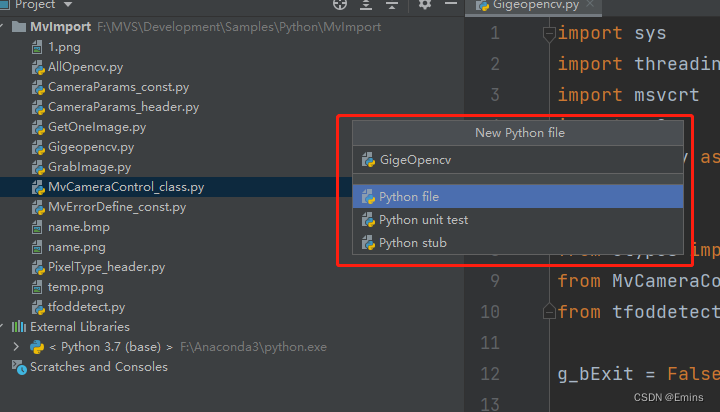Select GrabImage.py file
The height and width of the screenshot is (412, 720).
pyautogui.click(x=90, y=167)
